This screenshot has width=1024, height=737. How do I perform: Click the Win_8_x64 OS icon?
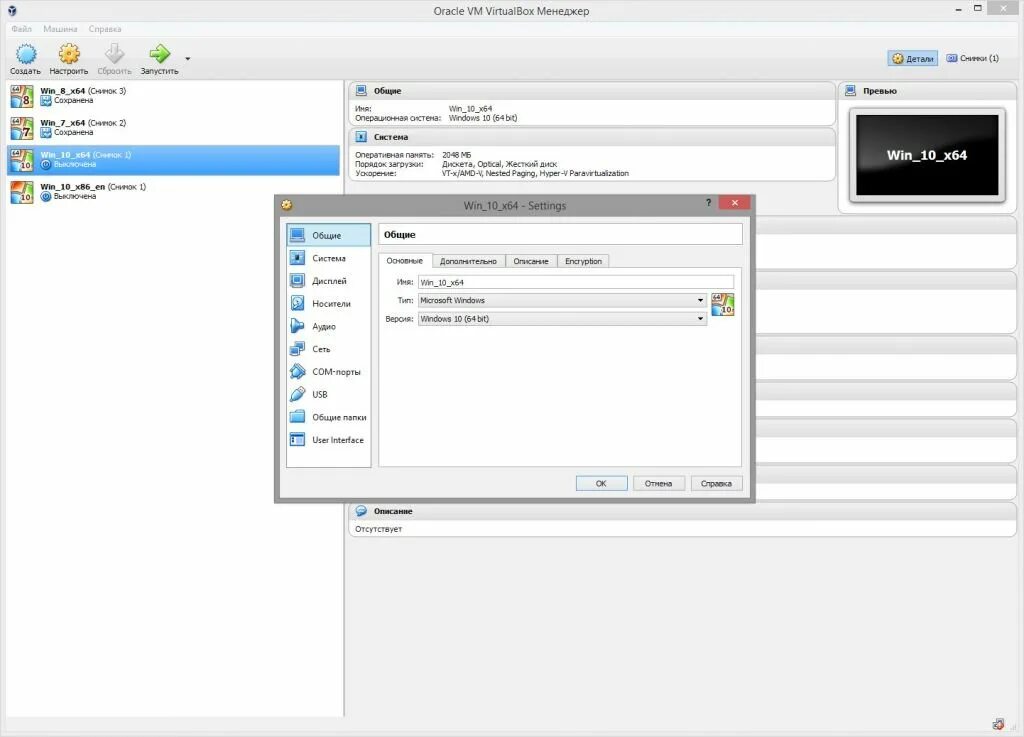coord(22,96)
